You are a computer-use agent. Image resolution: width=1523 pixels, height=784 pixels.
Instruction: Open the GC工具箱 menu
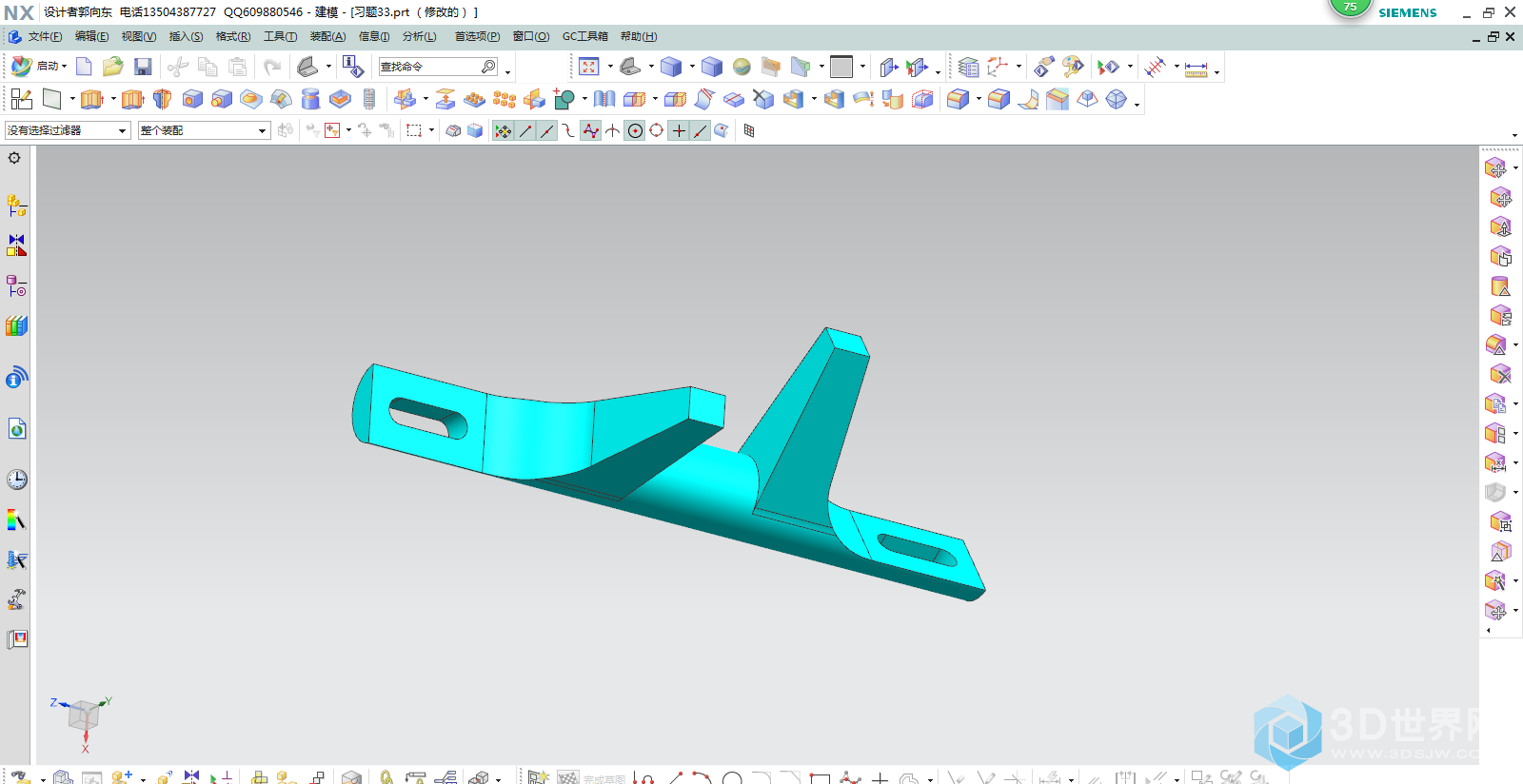pyautogui.click(x=584, y=37)
